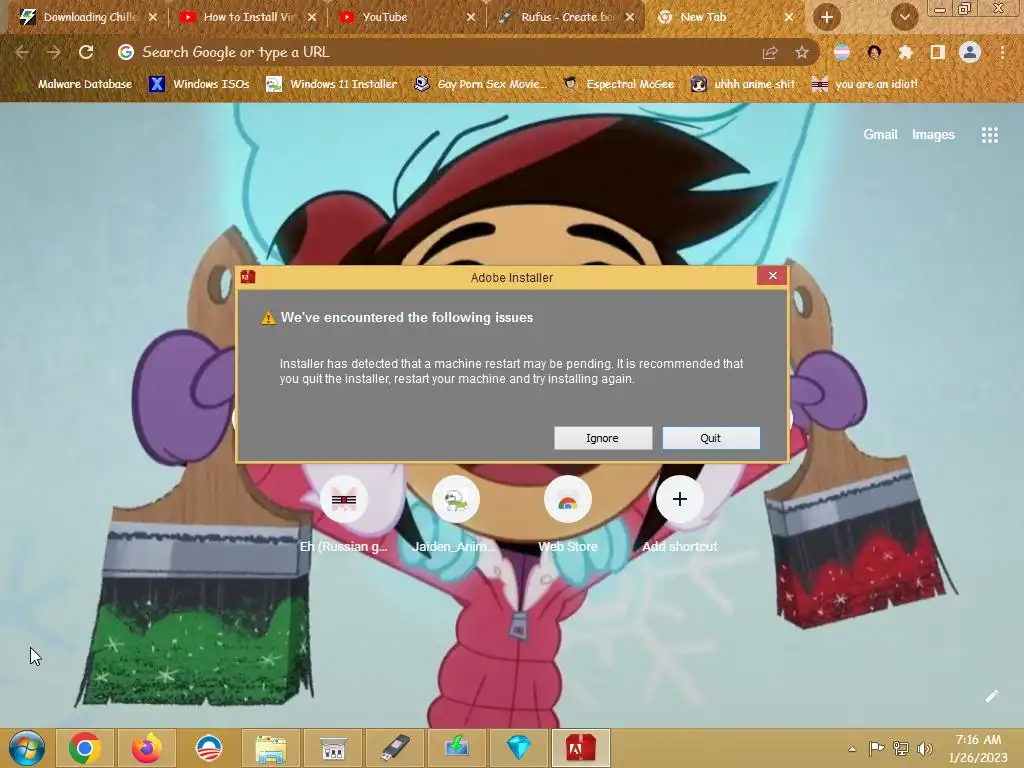The width and height of the screenshot is (1024, 768).
Task: Share this page icon in address bar
Action: tap(770, 52)
